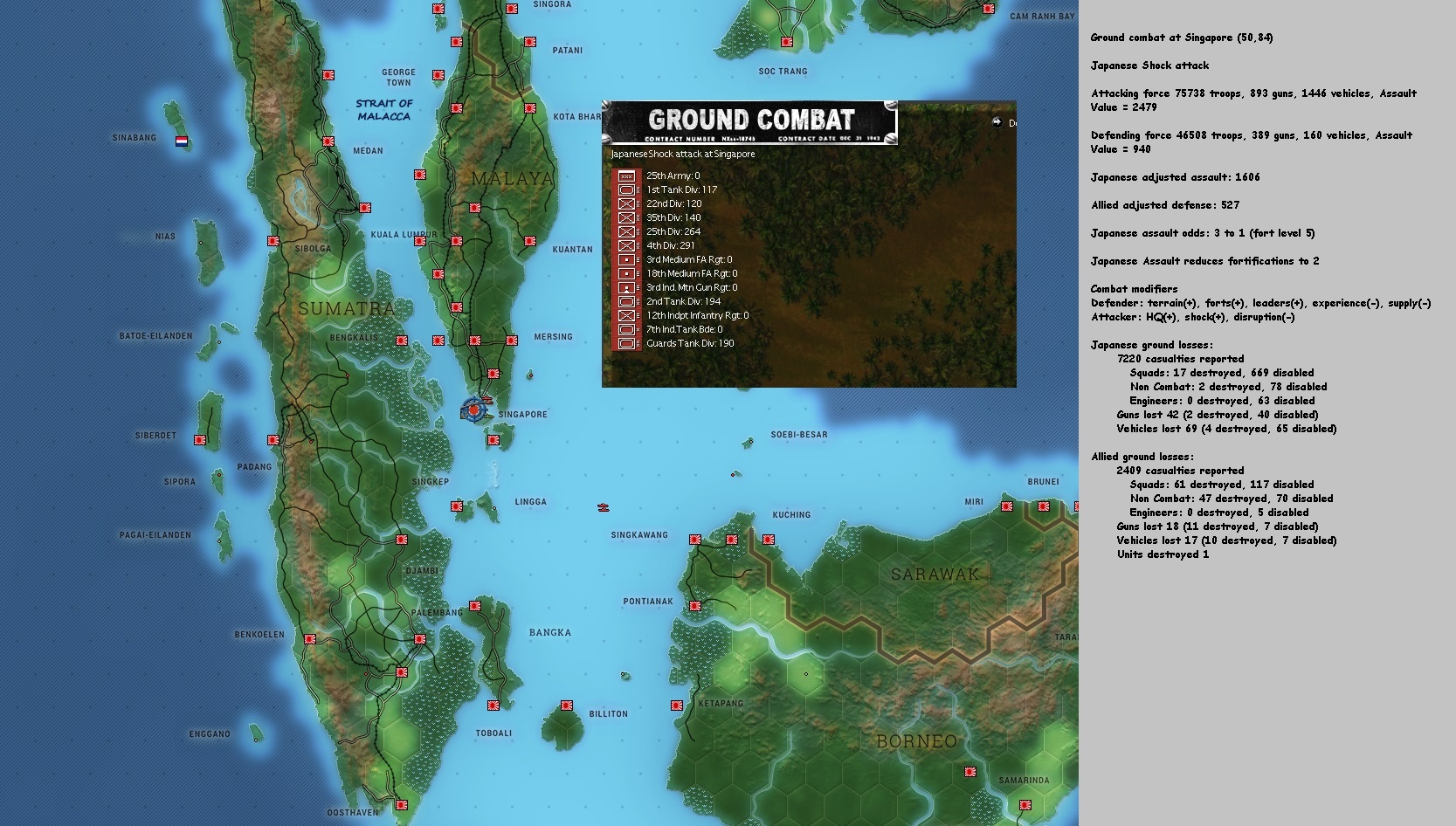Screen dimensions: 1456x826
Task: Click the 'KUALA LUMPUR' city label
Action: [404, 235]
